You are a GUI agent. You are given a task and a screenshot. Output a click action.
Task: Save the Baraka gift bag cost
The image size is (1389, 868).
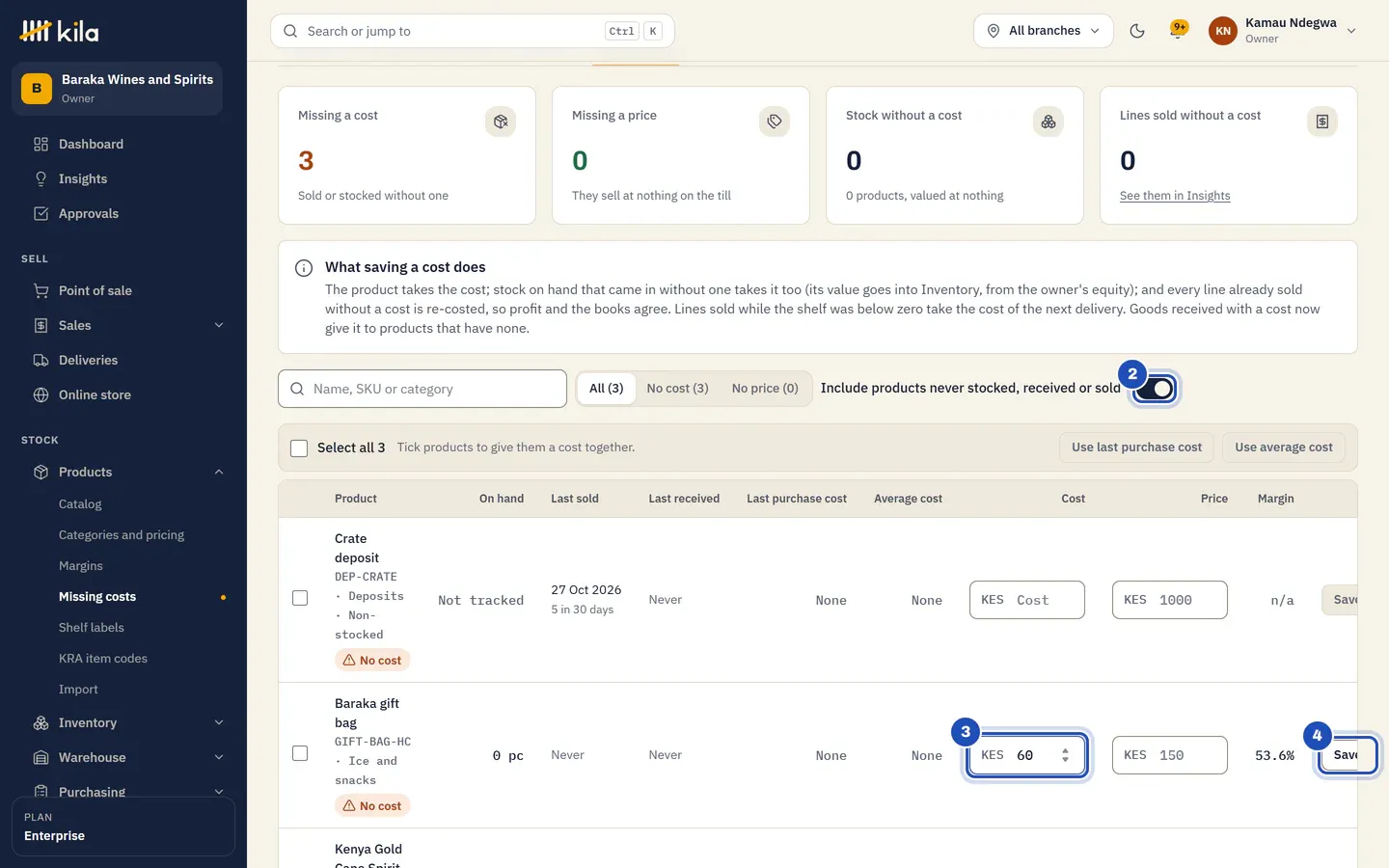[x=1347, y=755]
